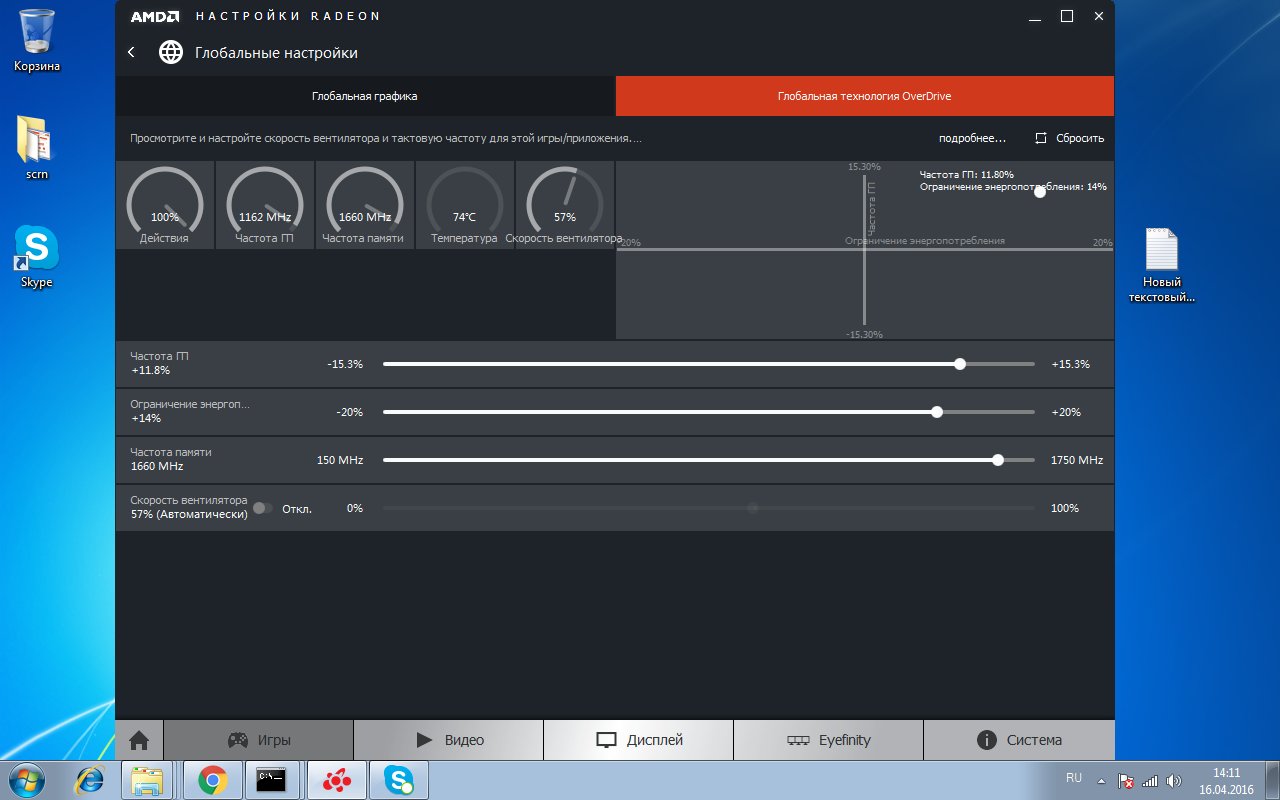Click the point on the power-frequency graph
The width and height of the screenshot is (1280, 800).
1040,192
